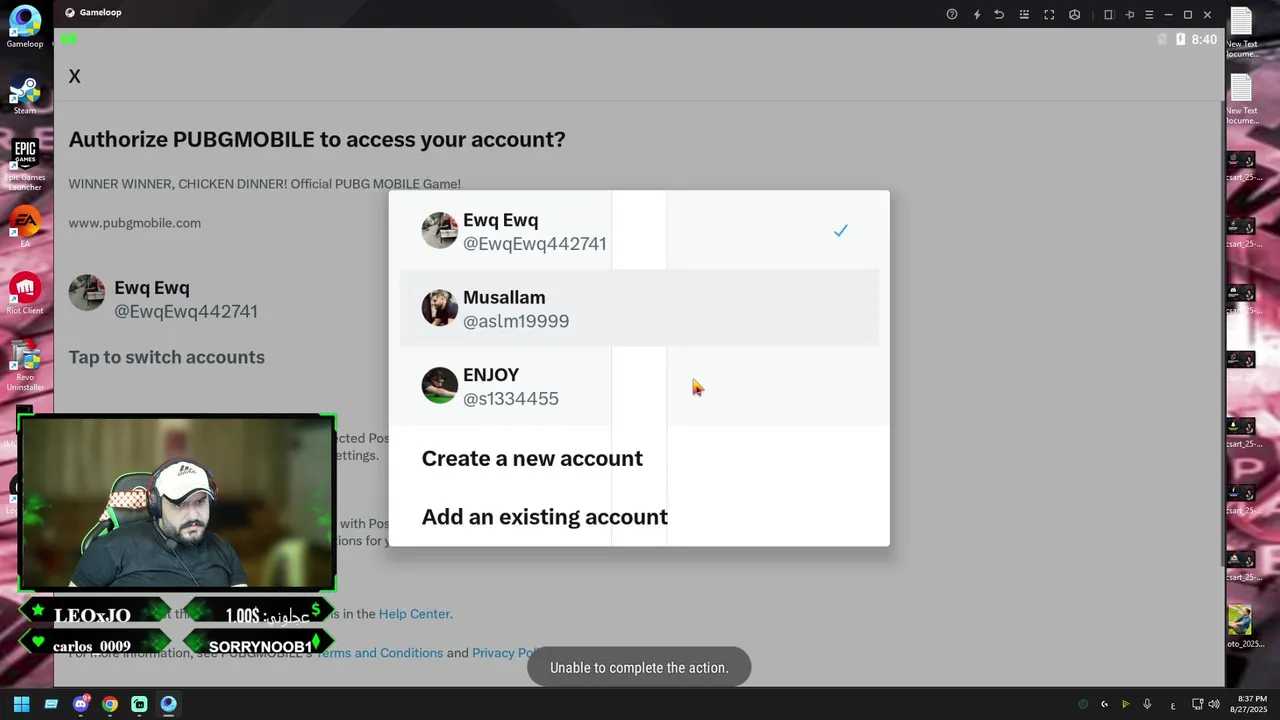Click the green play tray icon
Image resolution: width=1280 pixels, height=720 pixels.
[1125, 704]
